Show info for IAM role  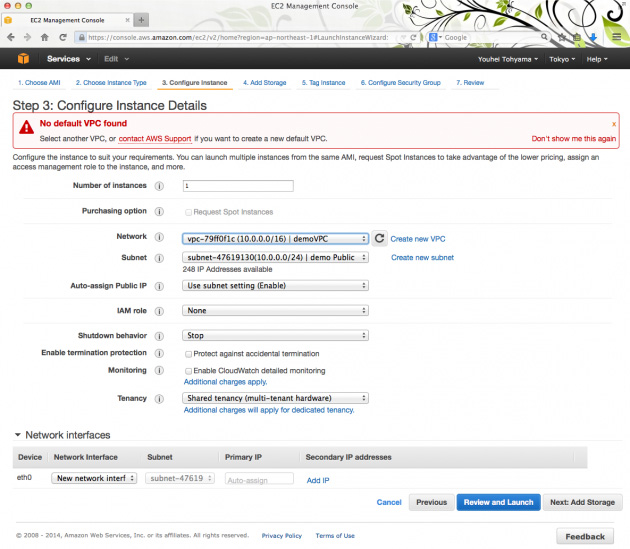[x=160, y=311]
